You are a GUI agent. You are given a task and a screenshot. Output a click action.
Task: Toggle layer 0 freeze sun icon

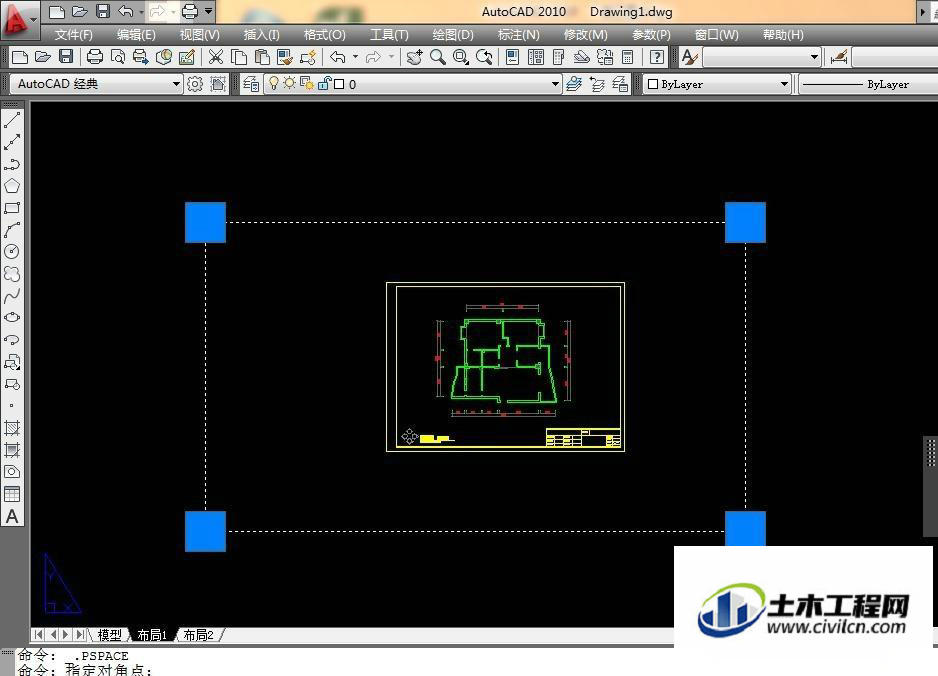290,84
